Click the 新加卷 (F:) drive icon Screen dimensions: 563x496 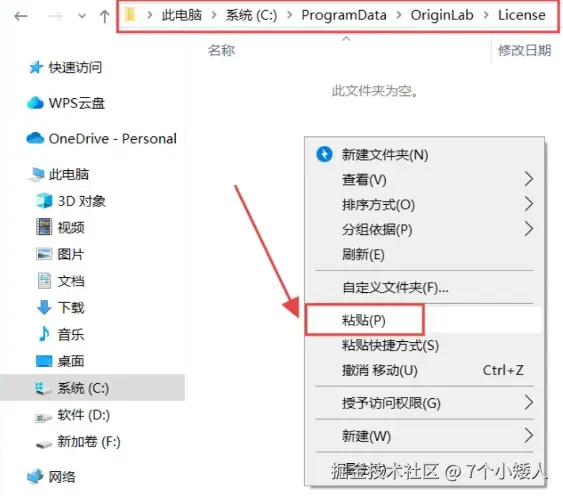(x=44, y=444)
